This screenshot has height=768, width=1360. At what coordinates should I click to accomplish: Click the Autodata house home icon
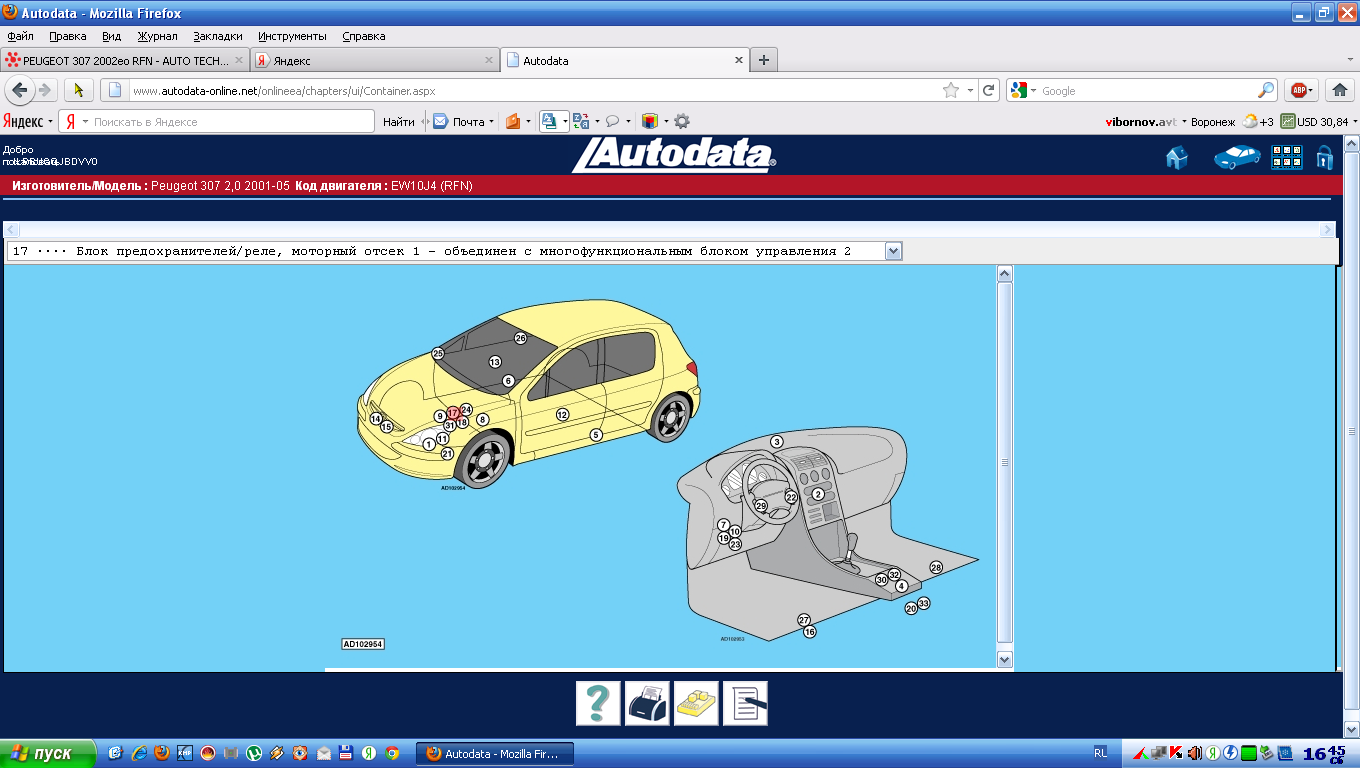point(1177,158)
